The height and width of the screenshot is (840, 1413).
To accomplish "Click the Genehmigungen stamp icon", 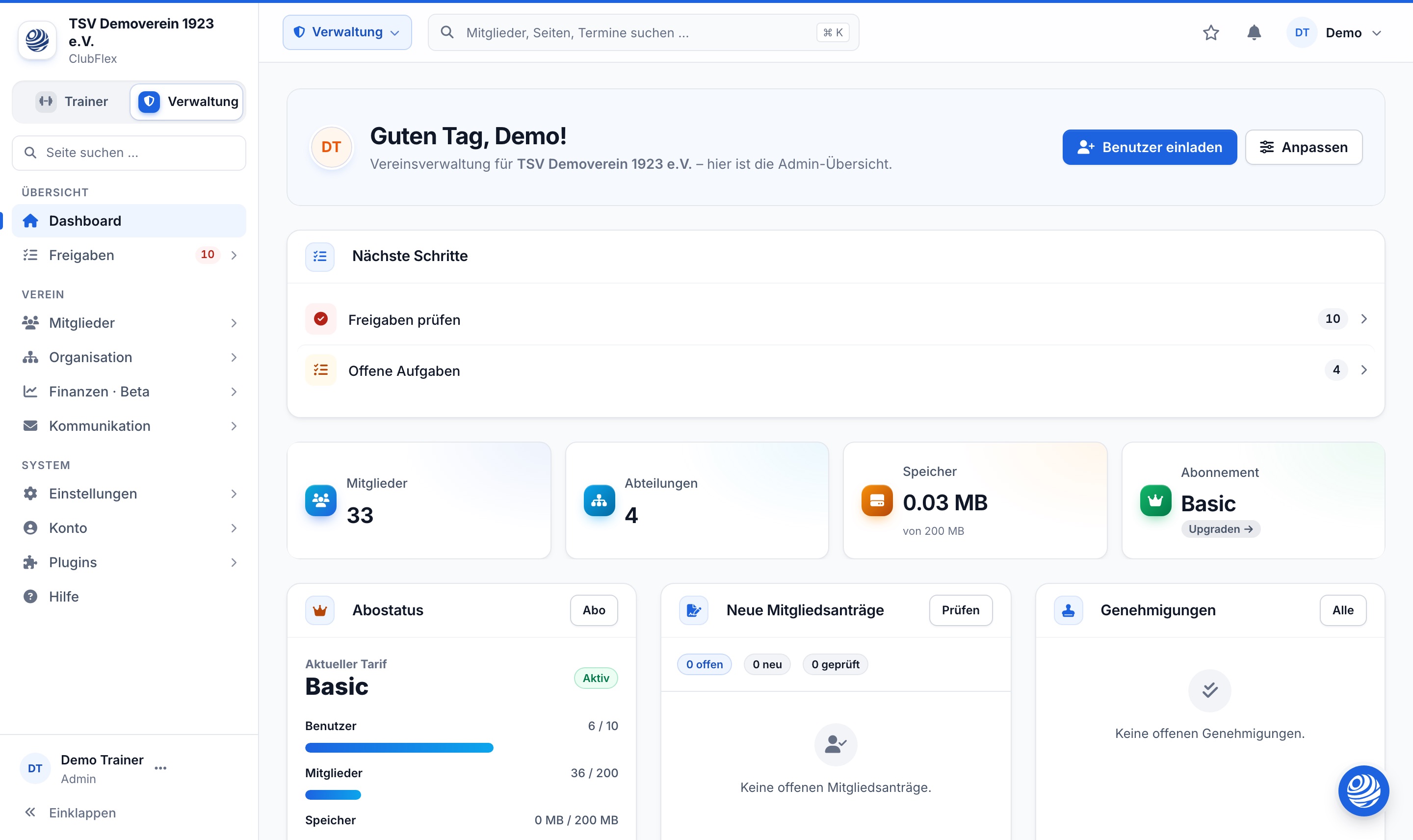I will pyautogui.click(x=1069, y=610).
